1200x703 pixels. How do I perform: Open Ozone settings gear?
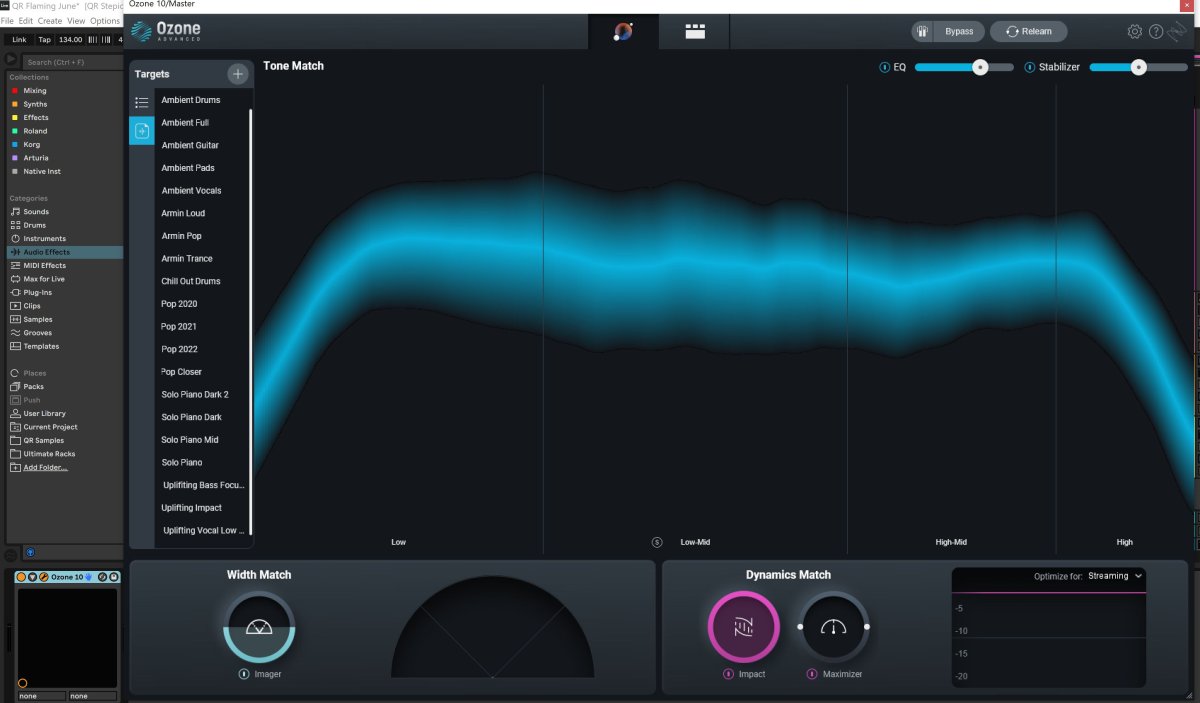tap(1134, 31)
